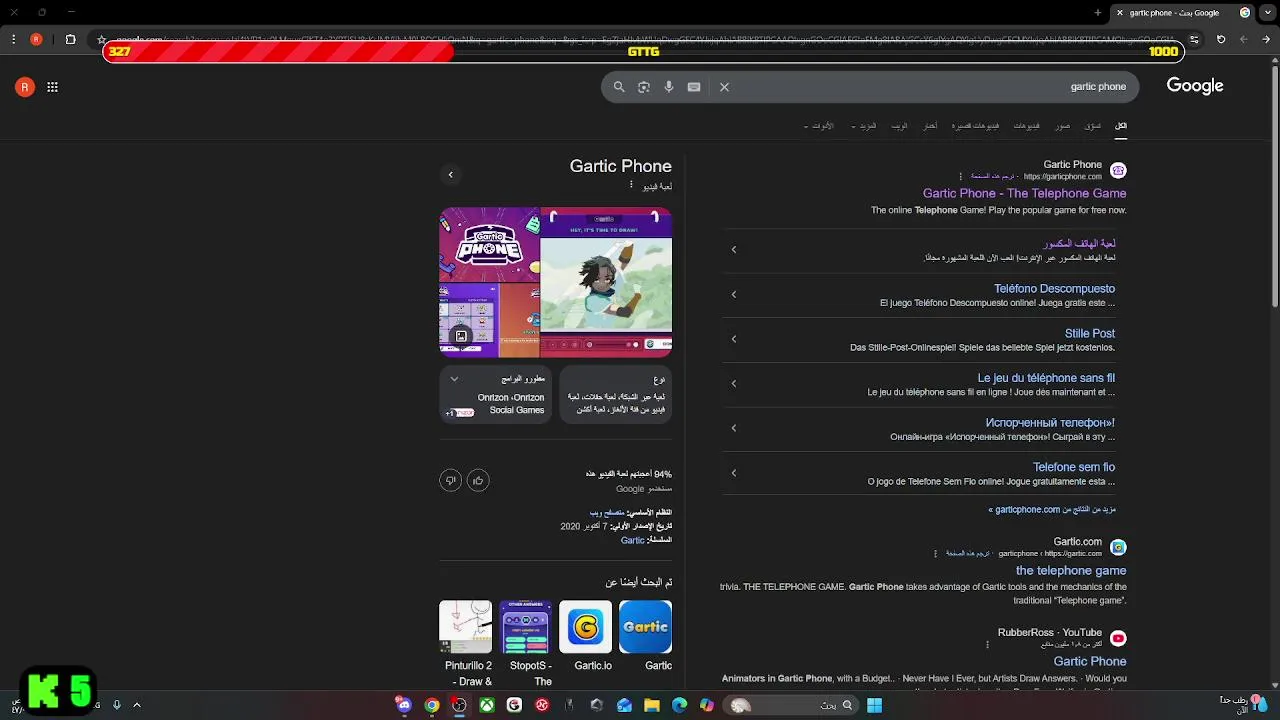Switch to the Videos search tab

[x=1027, y=126]
